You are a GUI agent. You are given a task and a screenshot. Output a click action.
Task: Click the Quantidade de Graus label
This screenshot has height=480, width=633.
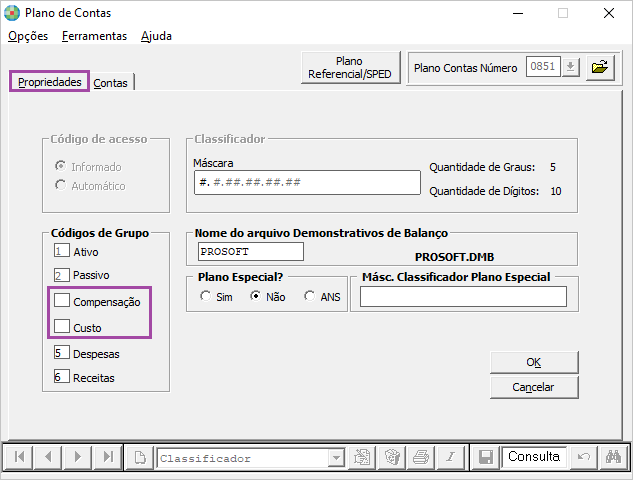point(482,167)
